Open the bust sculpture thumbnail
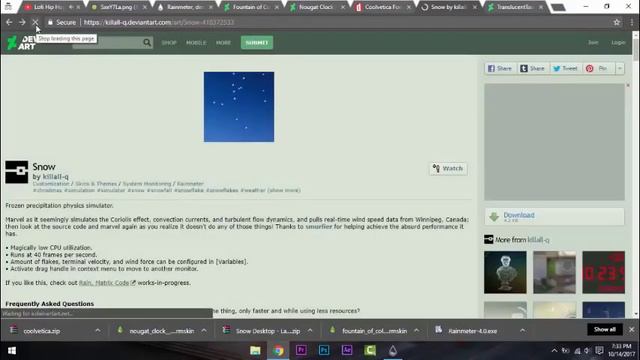 coord(505,272)
